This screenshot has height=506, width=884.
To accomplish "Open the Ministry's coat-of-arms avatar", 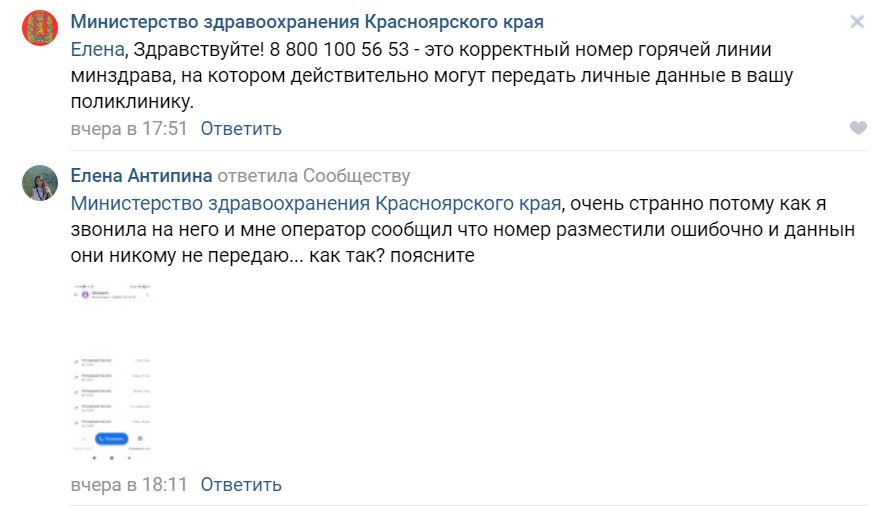I will pyautogui.click(x=39, y=28).
